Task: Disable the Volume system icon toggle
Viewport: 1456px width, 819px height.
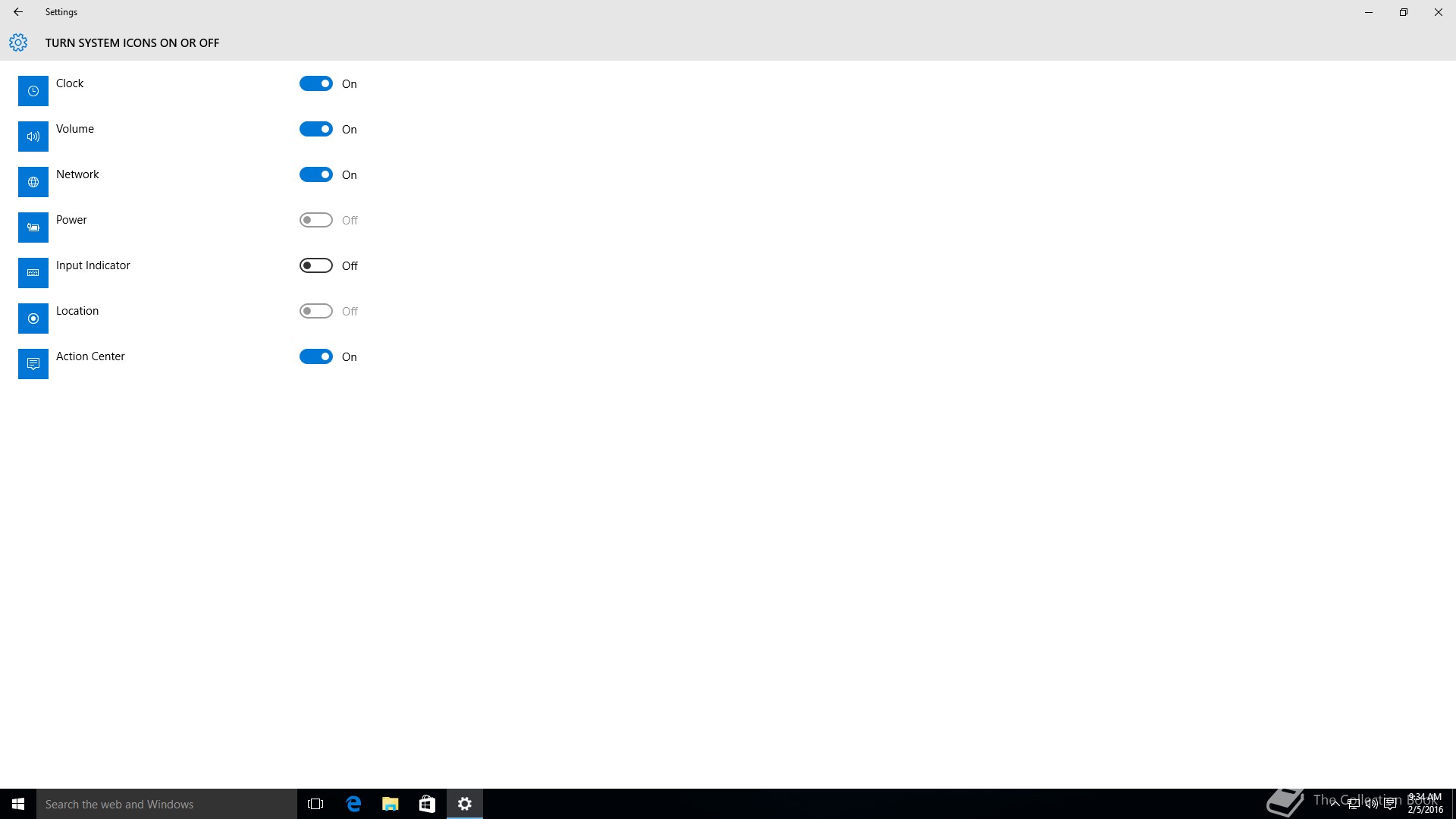Action: pyautogui.click(x=315, y=129)
